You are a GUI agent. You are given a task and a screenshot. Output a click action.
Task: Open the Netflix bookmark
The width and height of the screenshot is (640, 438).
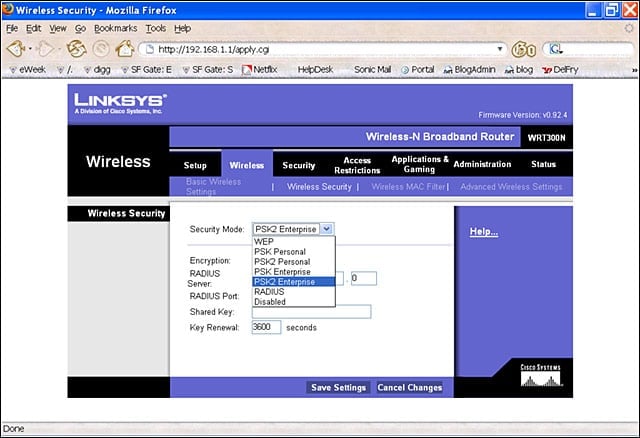[260, 70]
